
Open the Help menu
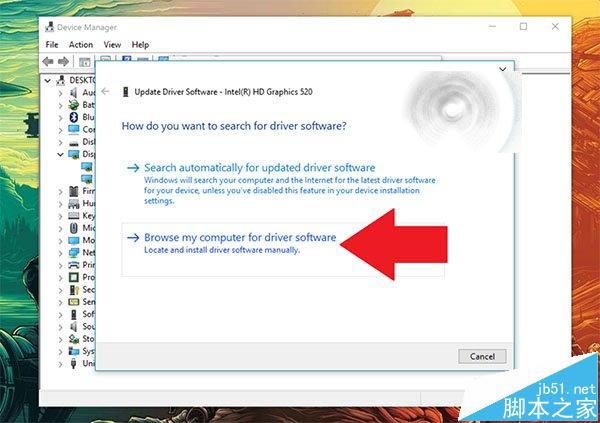coord(140,44)
